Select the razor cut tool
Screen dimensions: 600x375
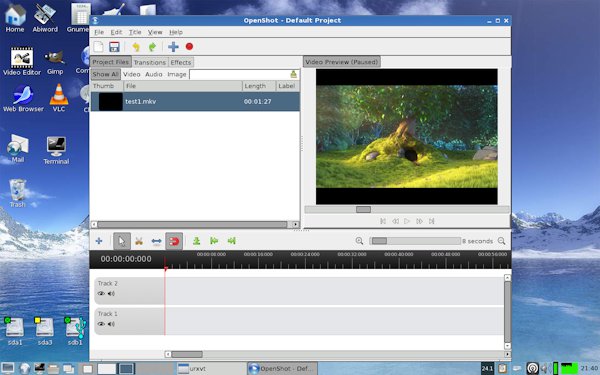tap(139, 241)
